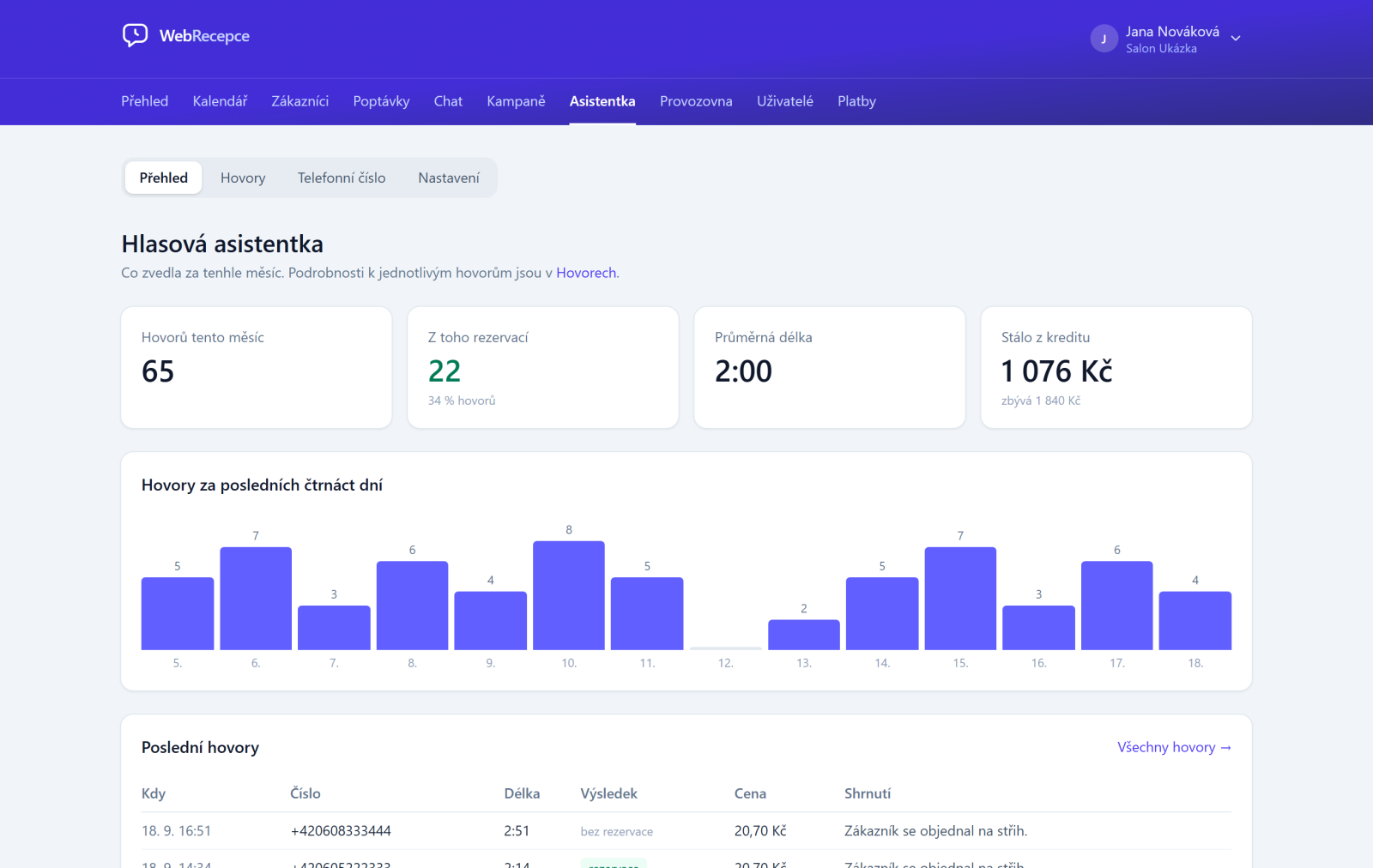Viewport: 1373px width, 868px height.
Task: Click the '34 % hovorů' caption
Action: click(x=462, y=401)
